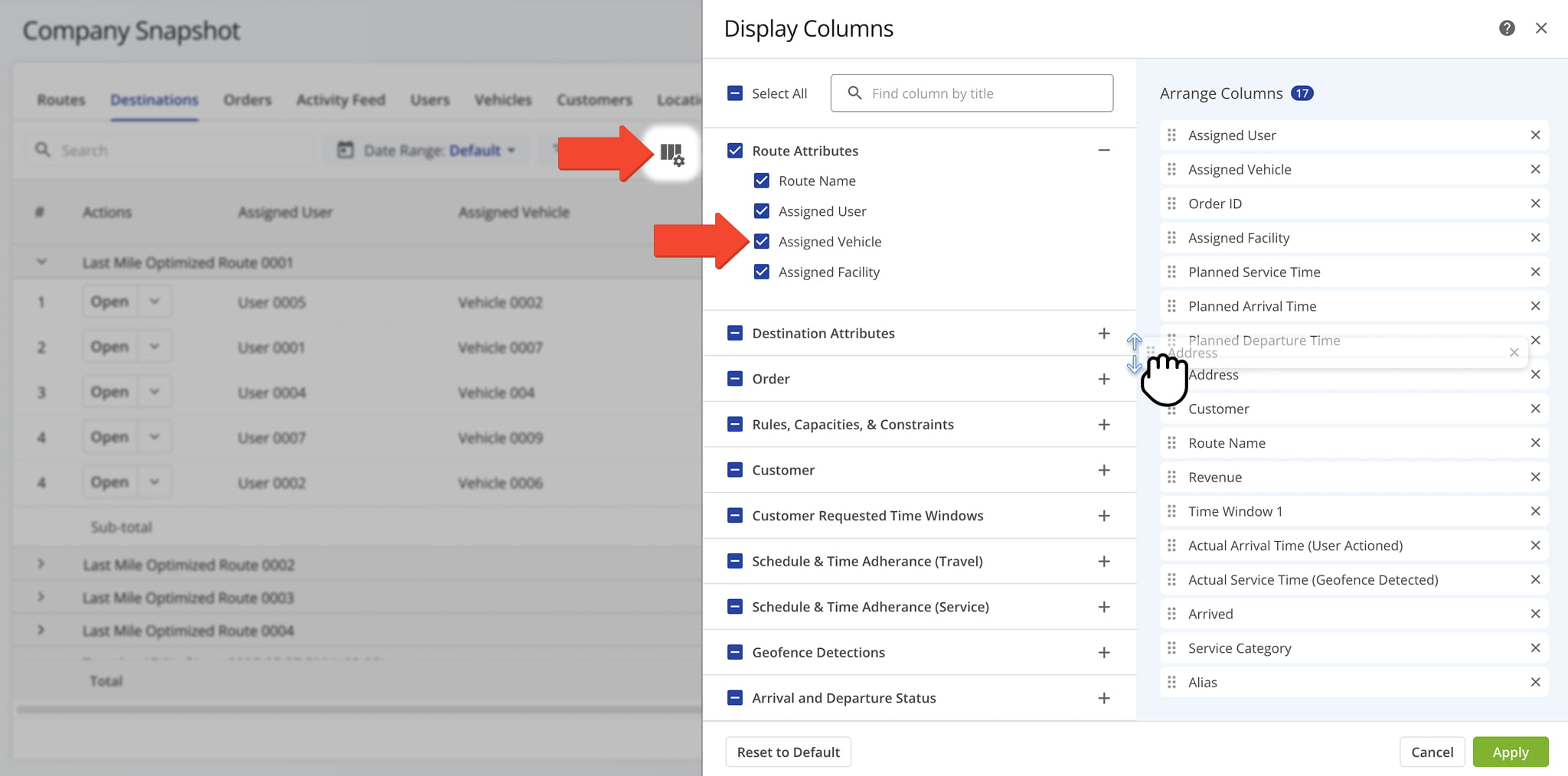
Task: Grab the drag handle of Order ID
Action: pyautogui.click(x=1171, y=204)
